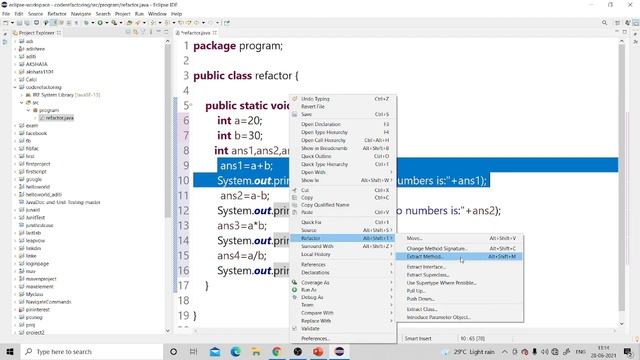
Task: Choose Quick Outline in context menu
Action: [x=342, y=156]
